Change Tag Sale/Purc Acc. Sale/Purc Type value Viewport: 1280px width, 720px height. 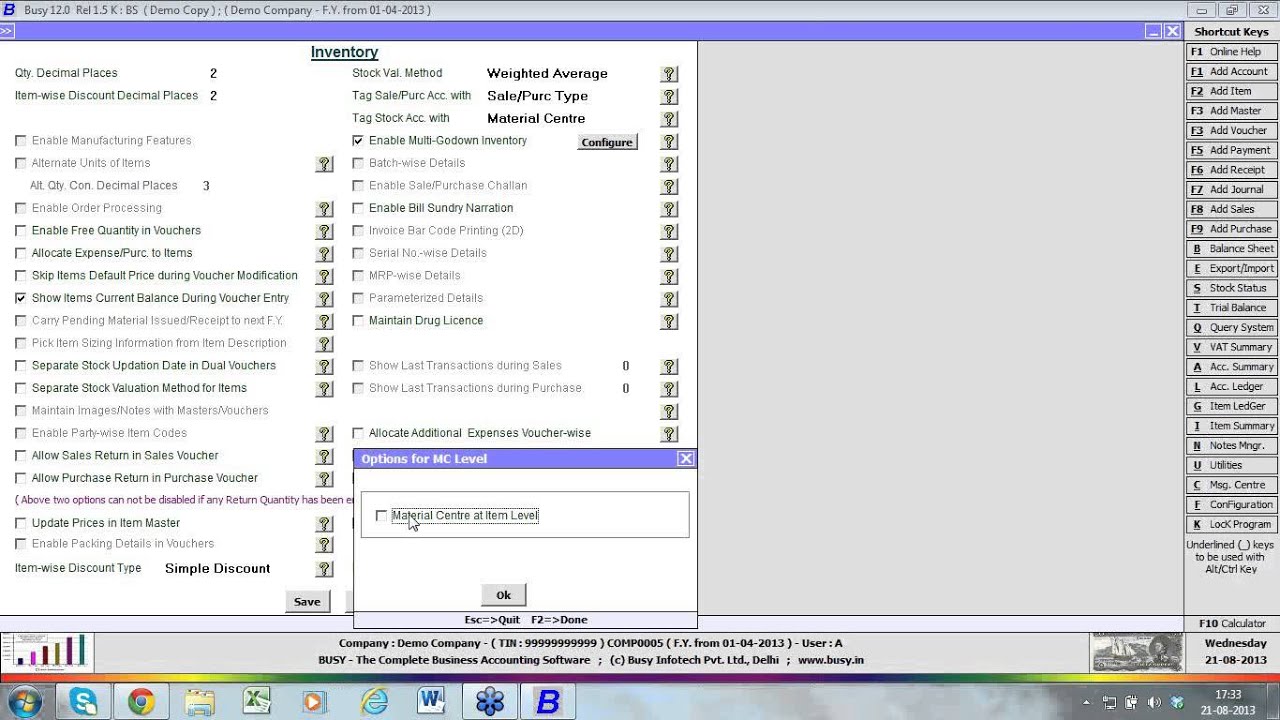tap(537, 96)
